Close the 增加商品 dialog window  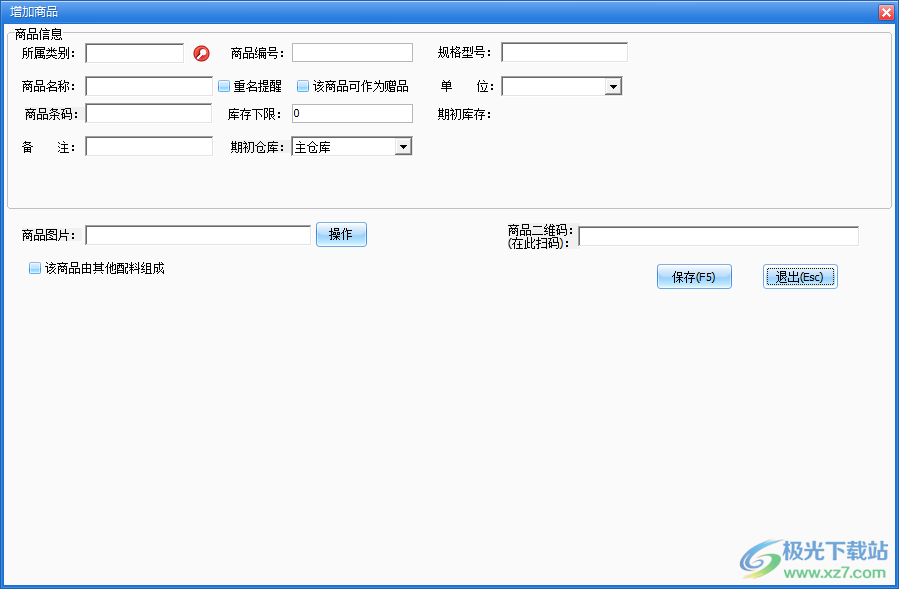coord(886,11)
